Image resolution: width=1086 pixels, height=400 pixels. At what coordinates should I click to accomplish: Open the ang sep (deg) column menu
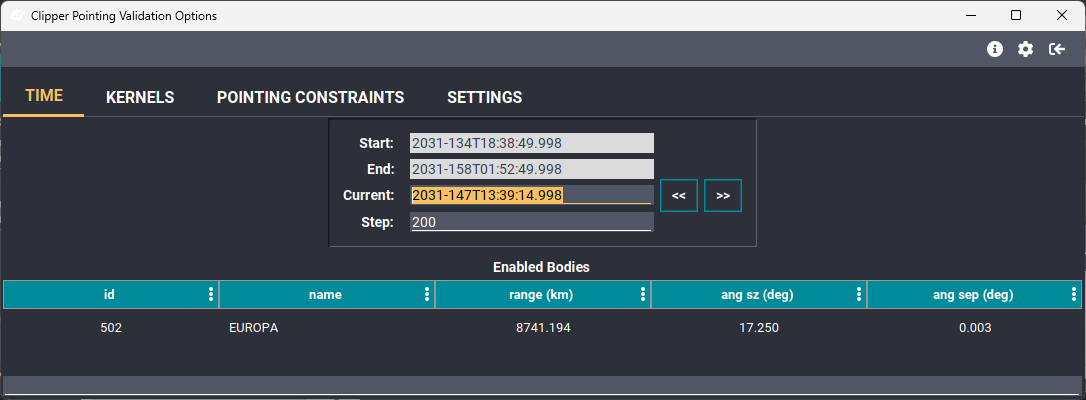pyautogui.click(x=1074, y=295)
